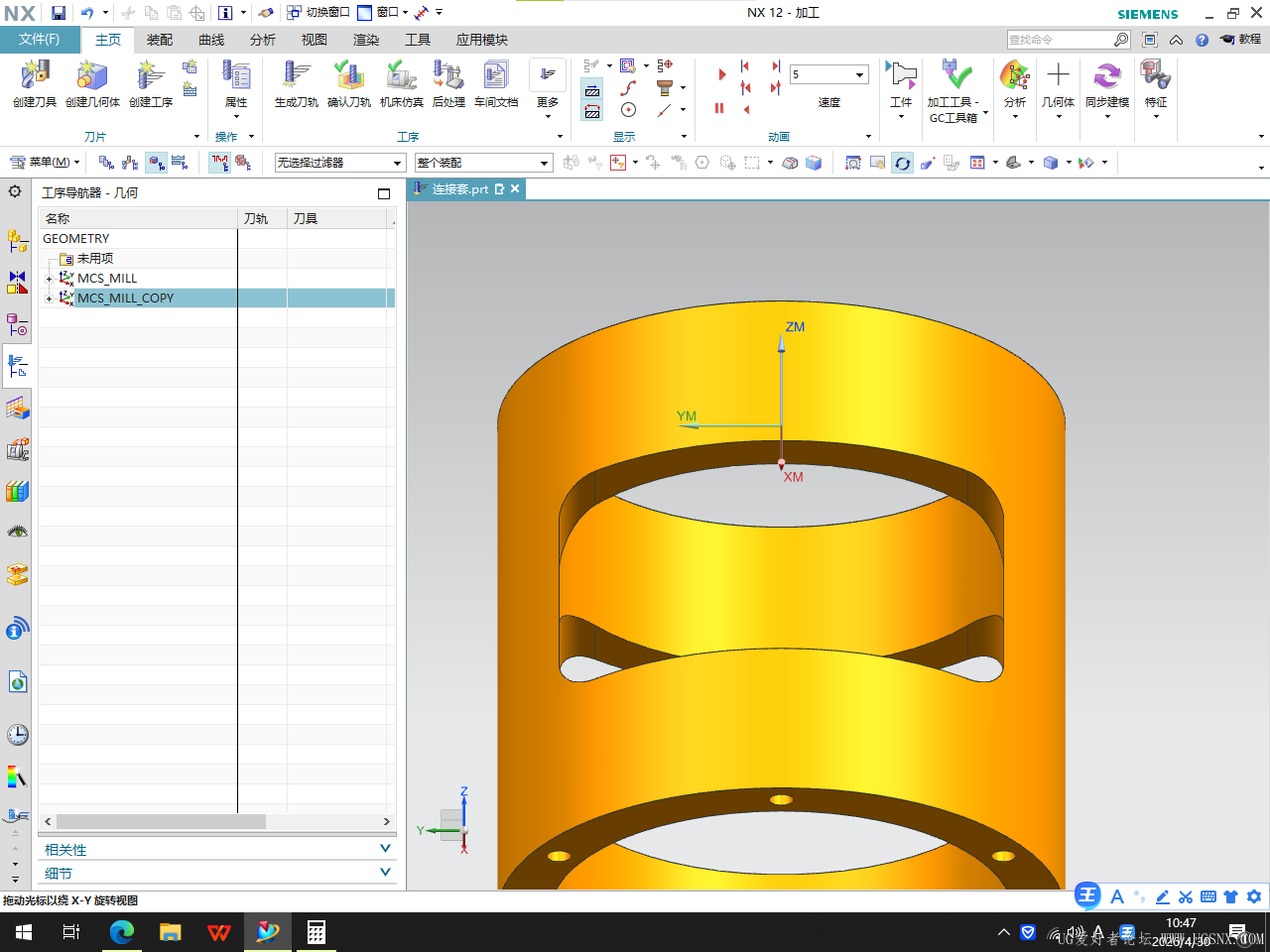Open the selection filter (无选择过滤器) dropdown
Image resolution: width=1270 pixels, height=952 pixels.
(339, 163)
